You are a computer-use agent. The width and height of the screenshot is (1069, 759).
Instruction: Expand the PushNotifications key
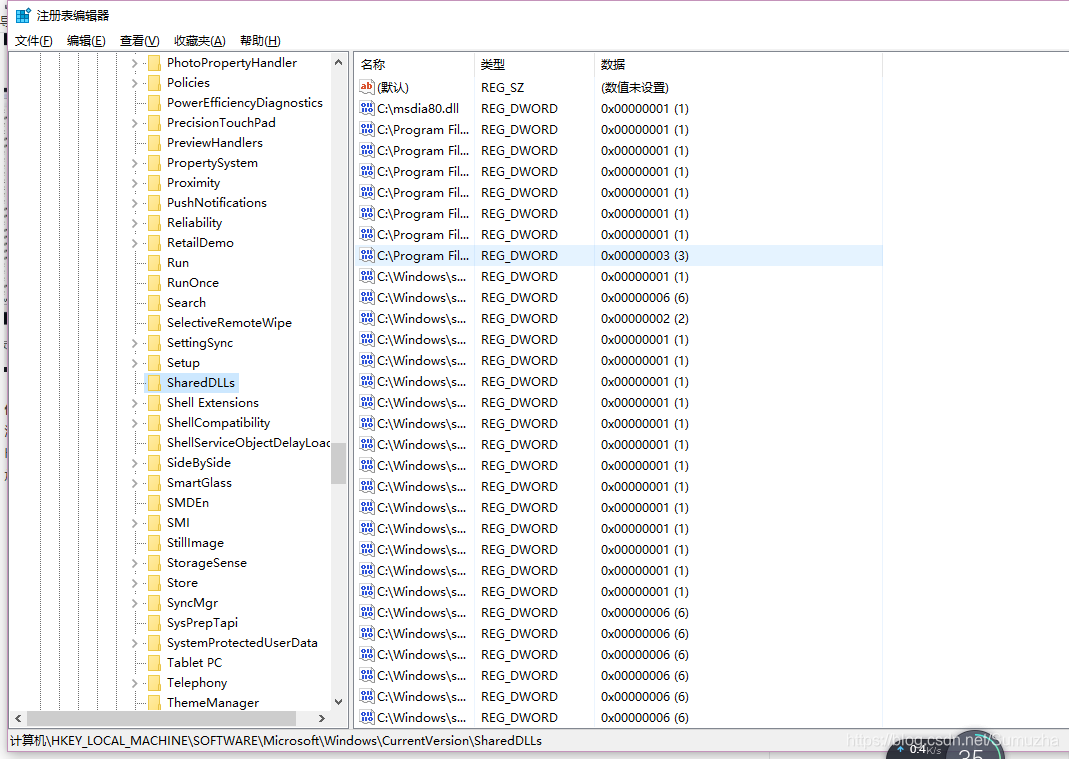pyautogui.click(x=134, y=203)
